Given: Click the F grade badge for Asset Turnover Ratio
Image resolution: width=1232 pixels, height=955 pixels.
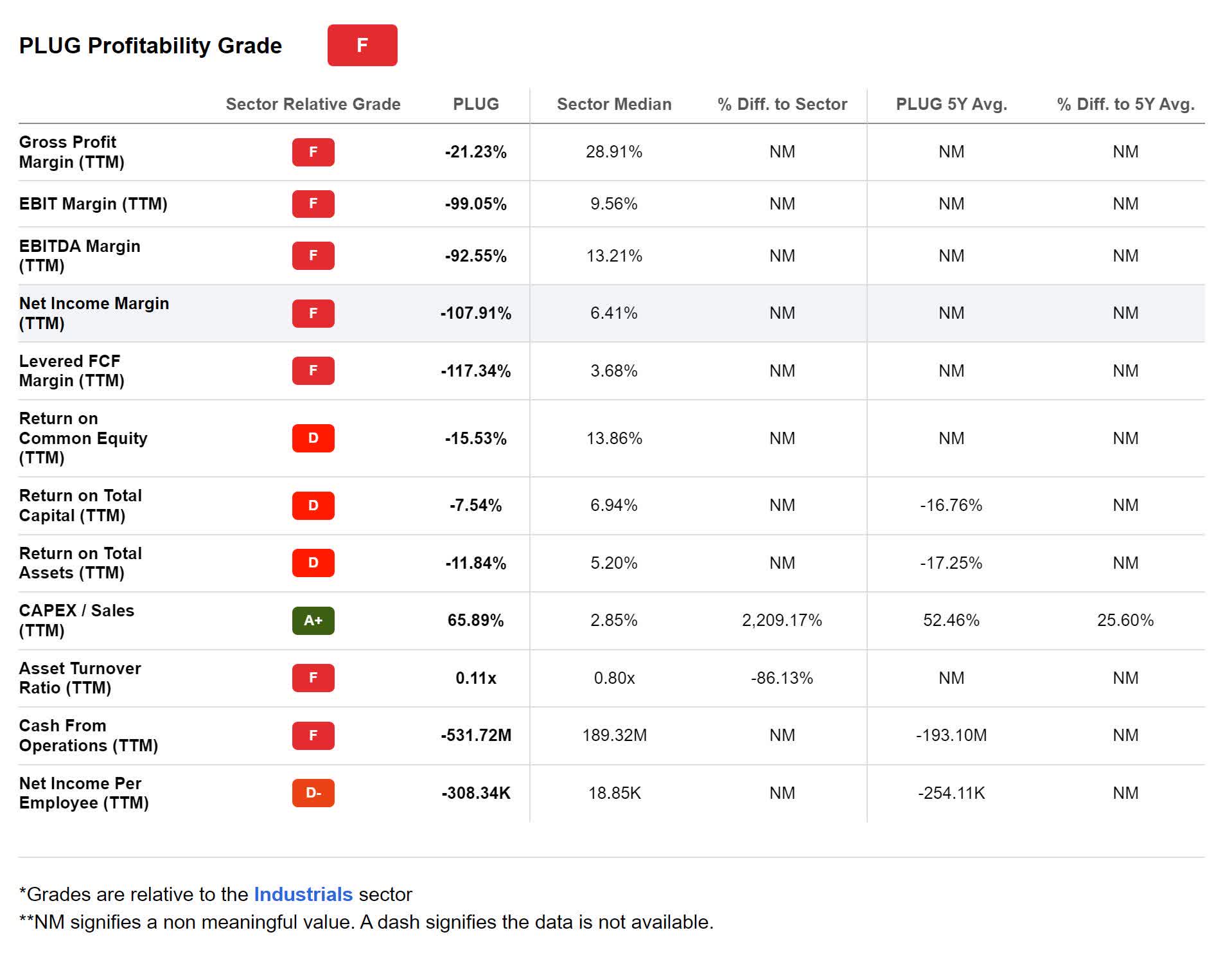Looking at the screenshot, I should [313, 677].
